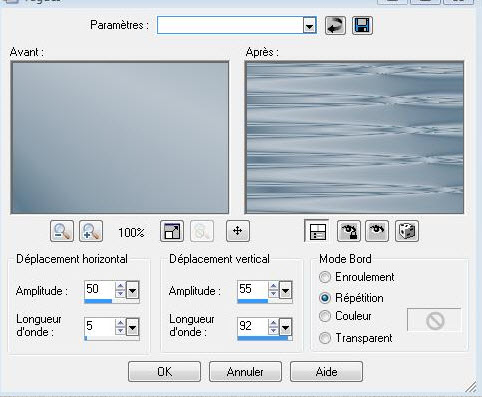Image resolution: width=482 pixels, height=397 pixels.
Task: Click the Annuler button
Action: [x=245, y=372]
